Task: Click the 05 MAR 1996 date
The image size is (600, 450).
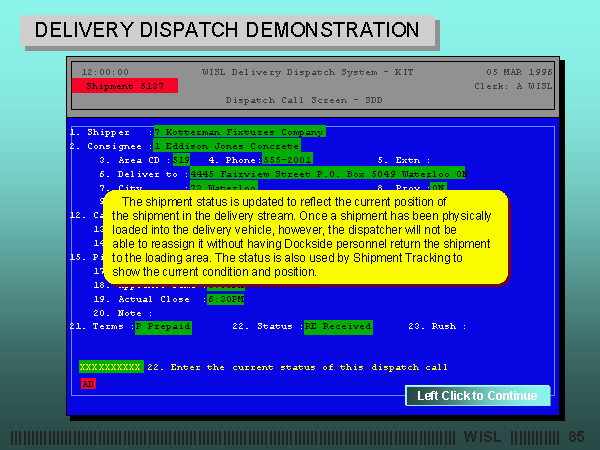Action: (520, 72)
